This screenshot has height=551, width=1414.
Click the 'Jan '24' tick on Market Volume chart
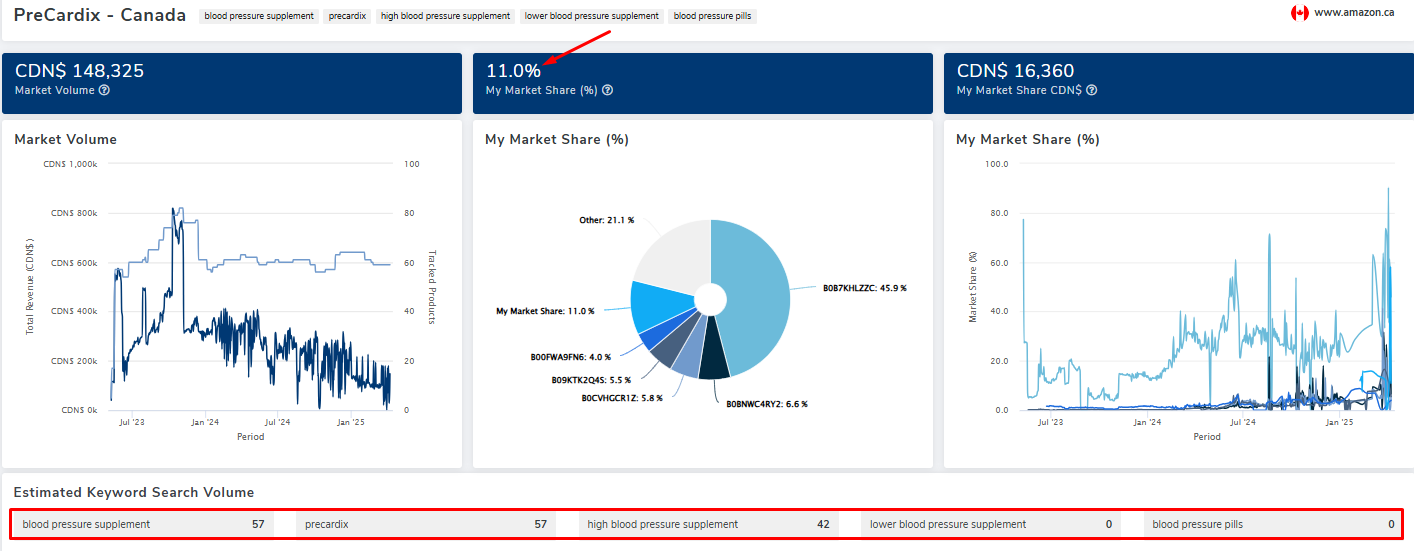tap(205, 422)
